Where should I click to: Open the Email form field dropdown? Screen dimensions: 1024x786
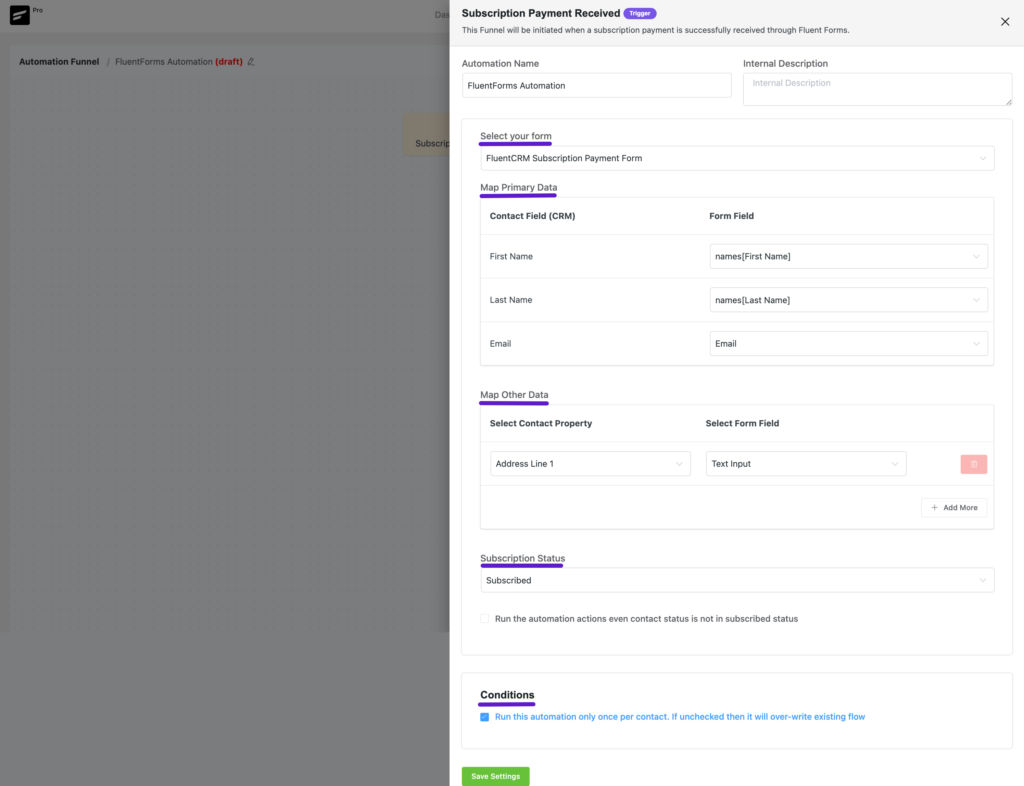click(x=848, y=343)
